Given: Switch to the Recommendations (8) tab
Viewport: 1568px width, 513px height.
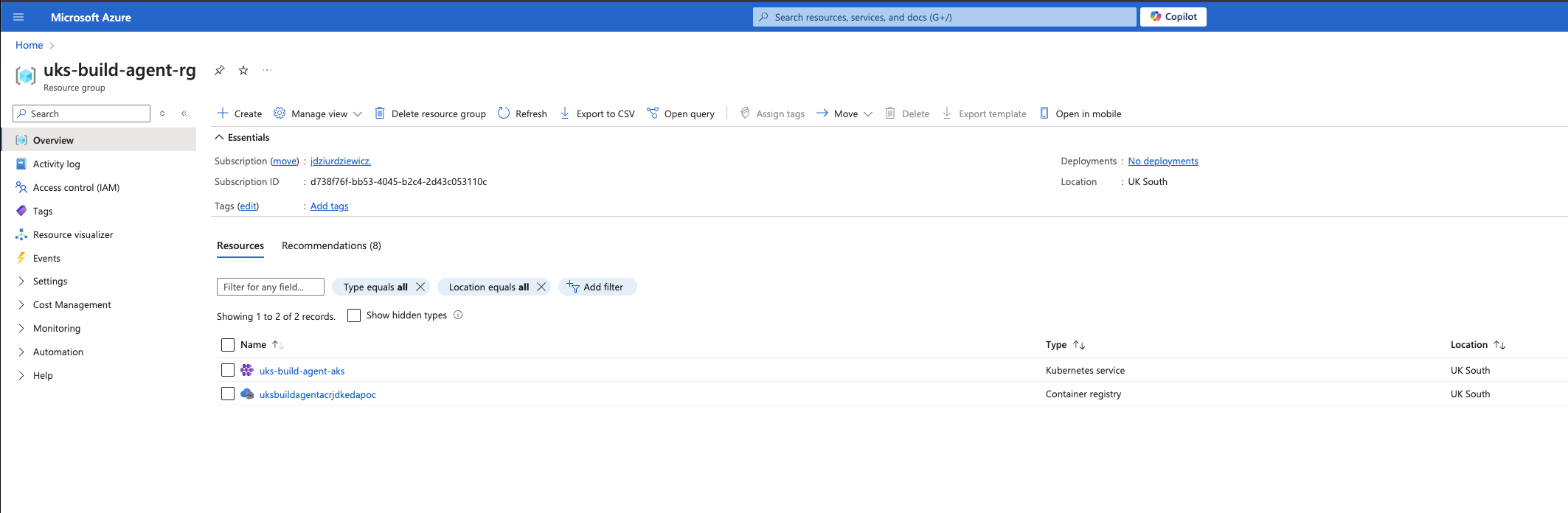Looking at the screenshot, I should click(331, 245).
